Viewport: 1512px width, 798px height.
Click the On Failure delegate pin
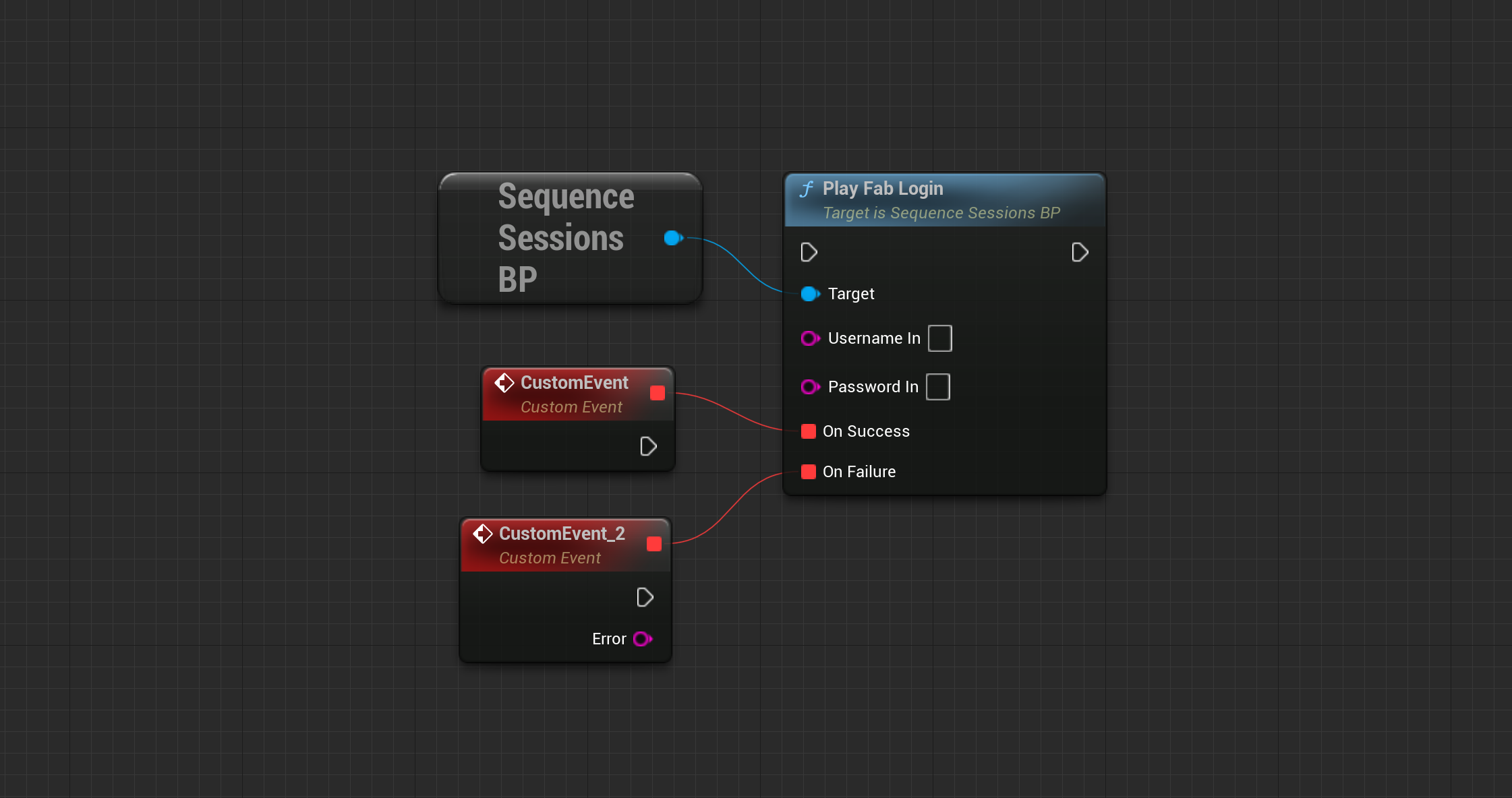click(808, 472)
